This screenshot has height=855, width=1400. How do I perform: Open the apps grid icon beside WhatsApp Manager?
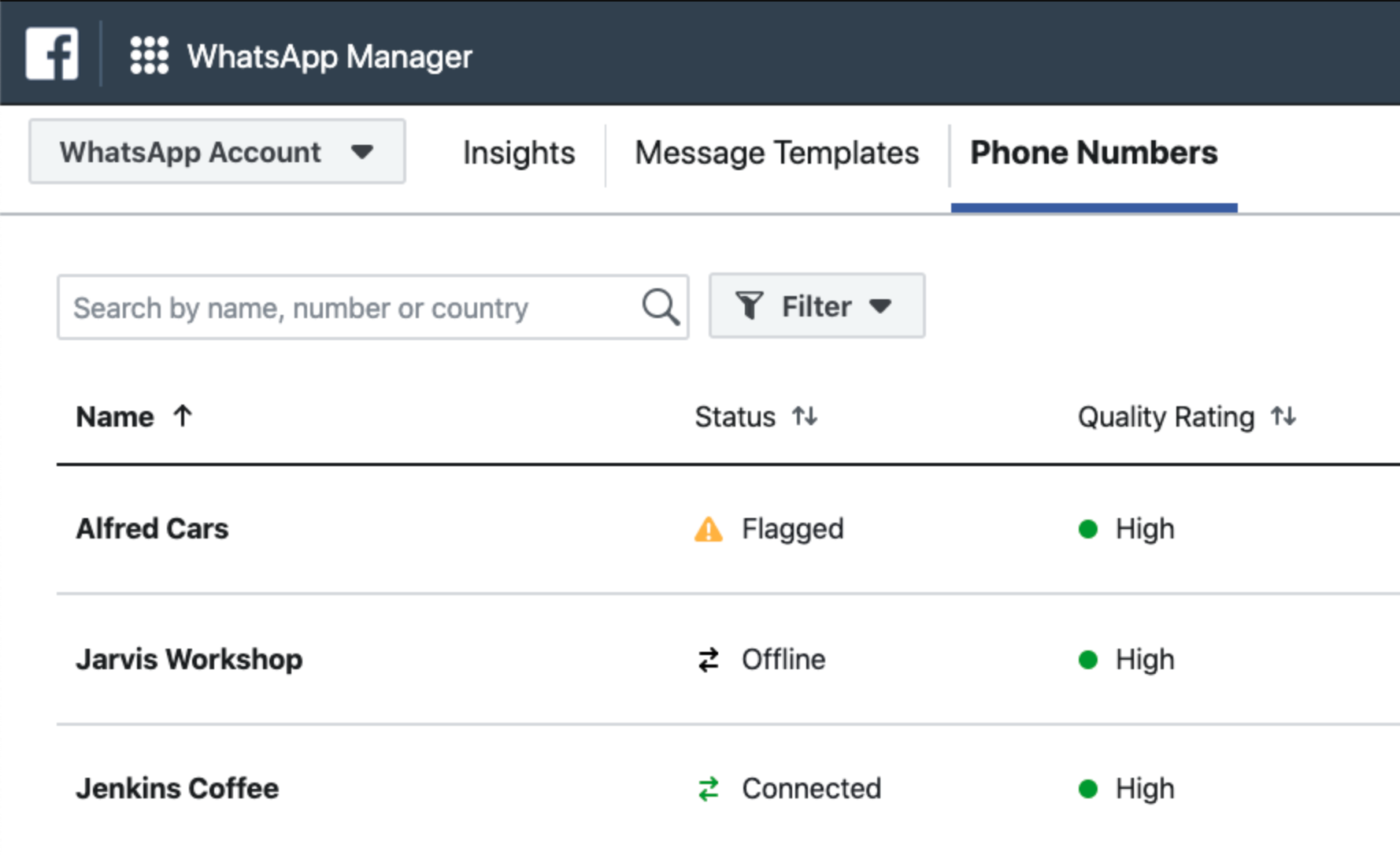point(149,54)
